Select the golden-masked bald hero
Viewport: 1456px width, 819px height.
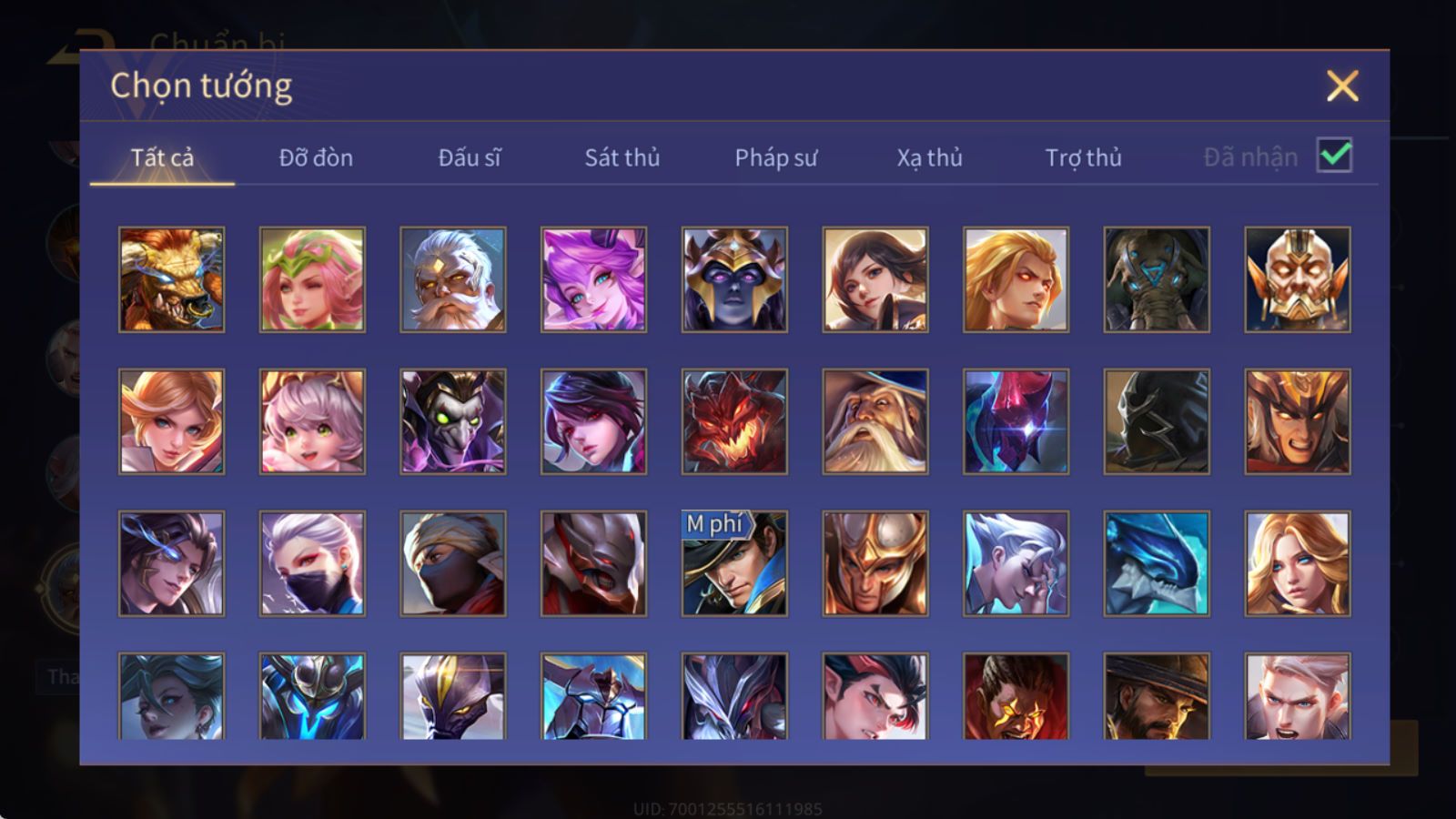click(x=1298, y=279)
